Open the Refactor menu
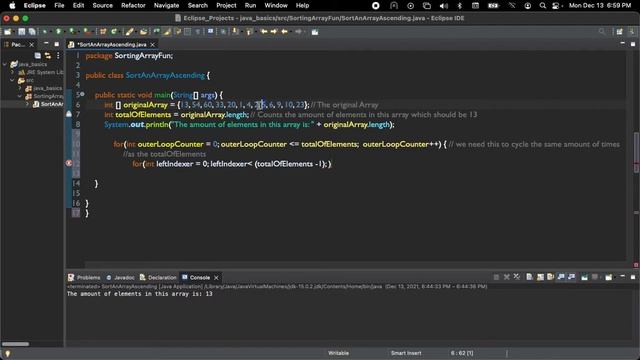Screen dimensions: 640x360 (x=133, y=5)
